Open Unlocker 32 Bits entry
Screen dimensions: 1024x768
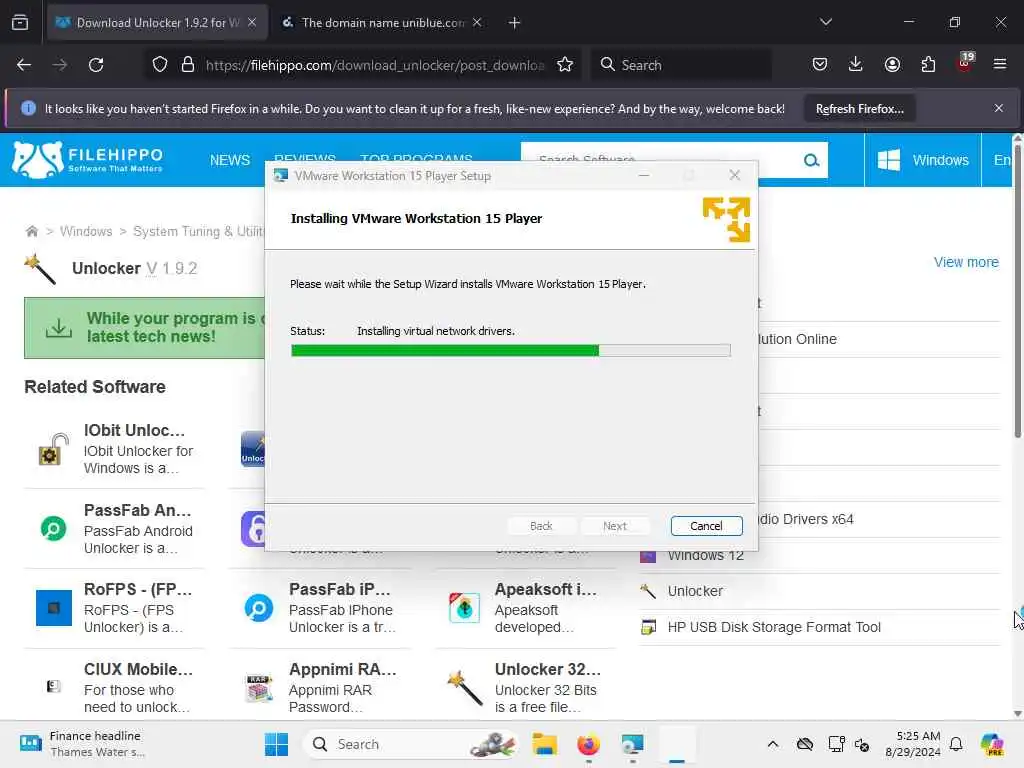tap(526, 688)
